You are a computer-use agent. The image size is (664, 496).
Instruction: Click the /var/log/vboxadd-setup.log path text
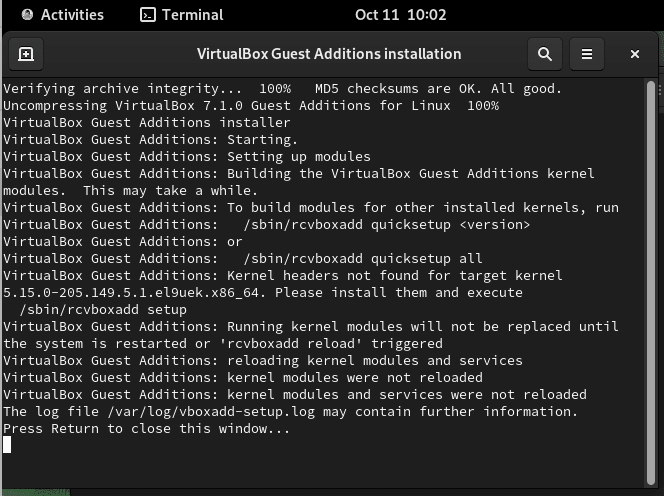pos(211,412)
